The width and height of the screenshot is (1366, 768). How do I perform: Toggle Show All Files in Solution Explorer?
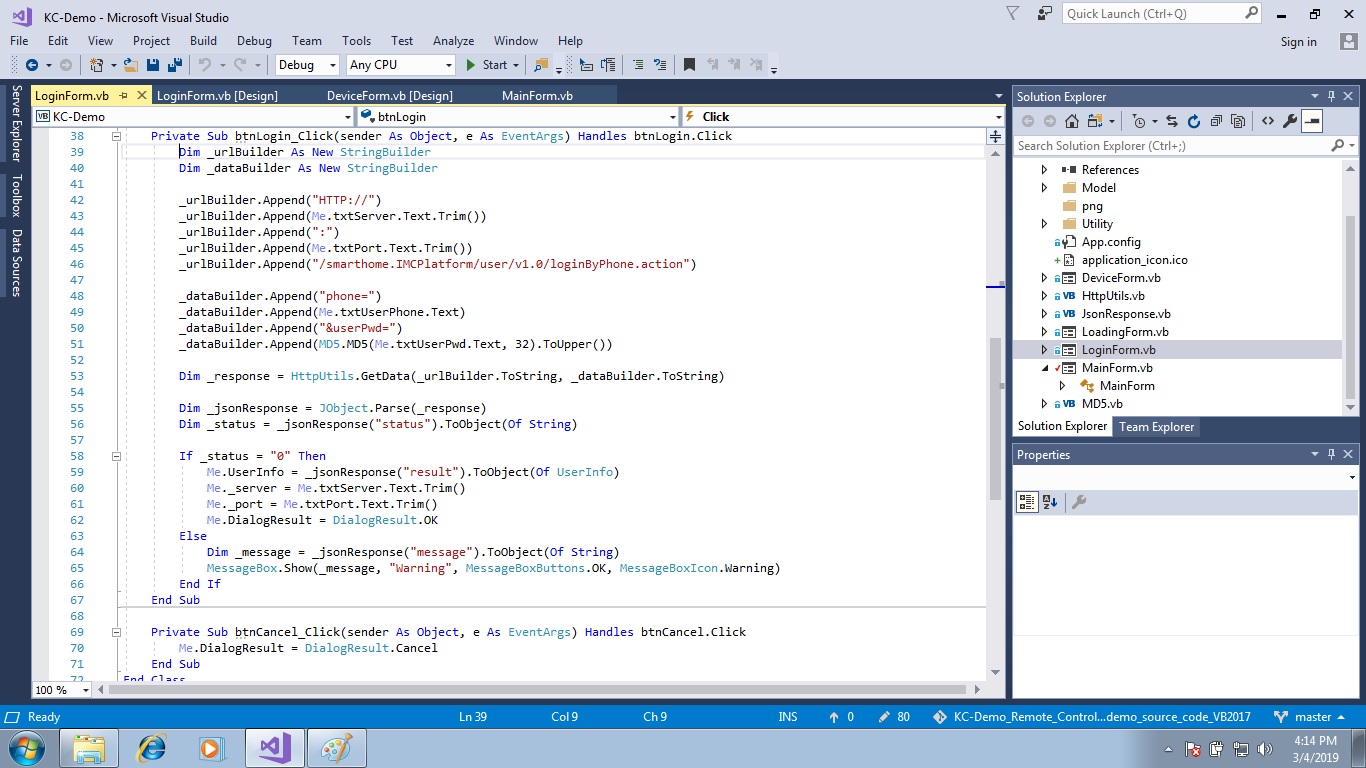coord(1238,121)
